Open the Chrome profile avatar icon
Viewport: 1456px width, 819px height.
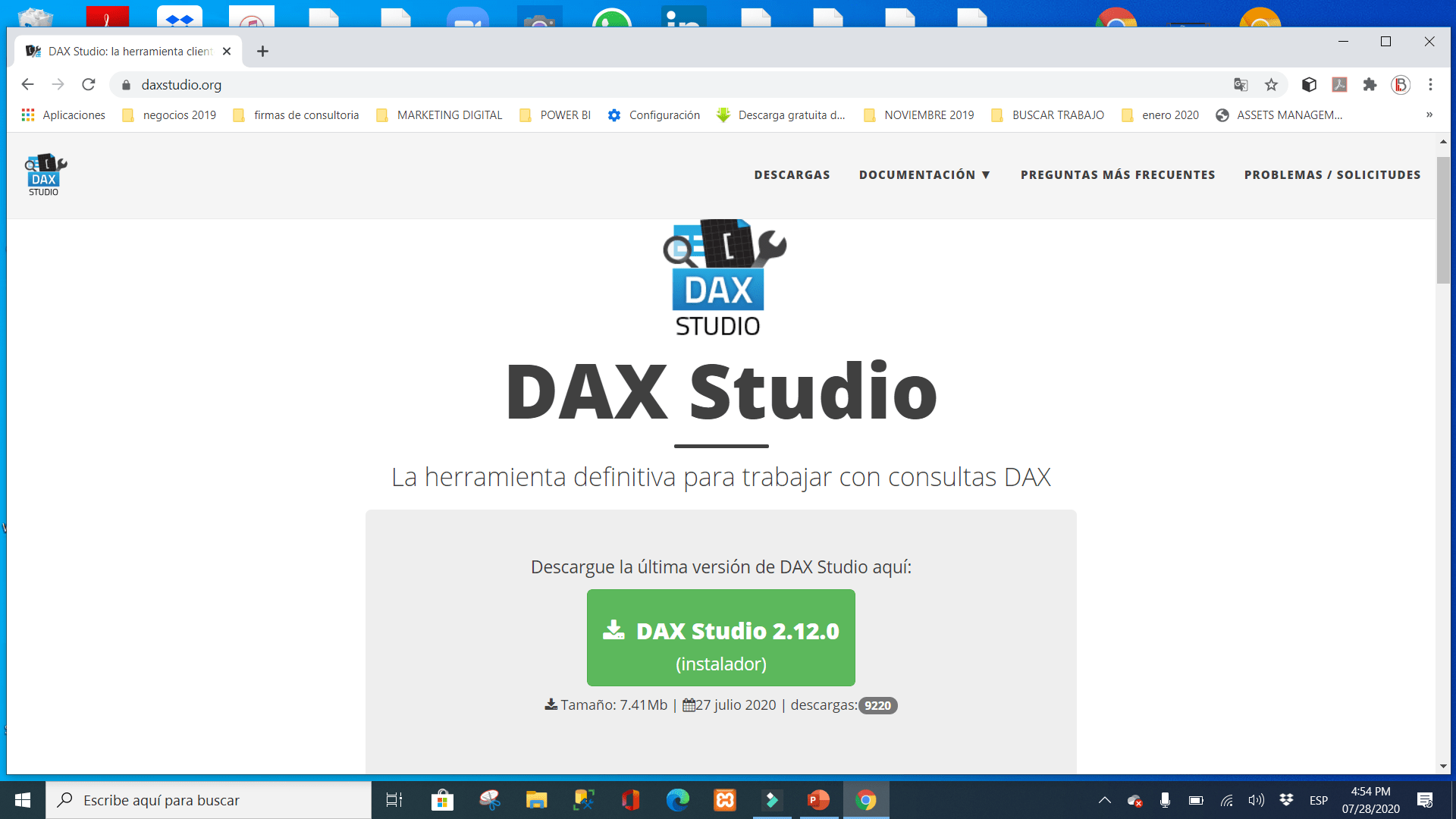(x=1399, y=84)
